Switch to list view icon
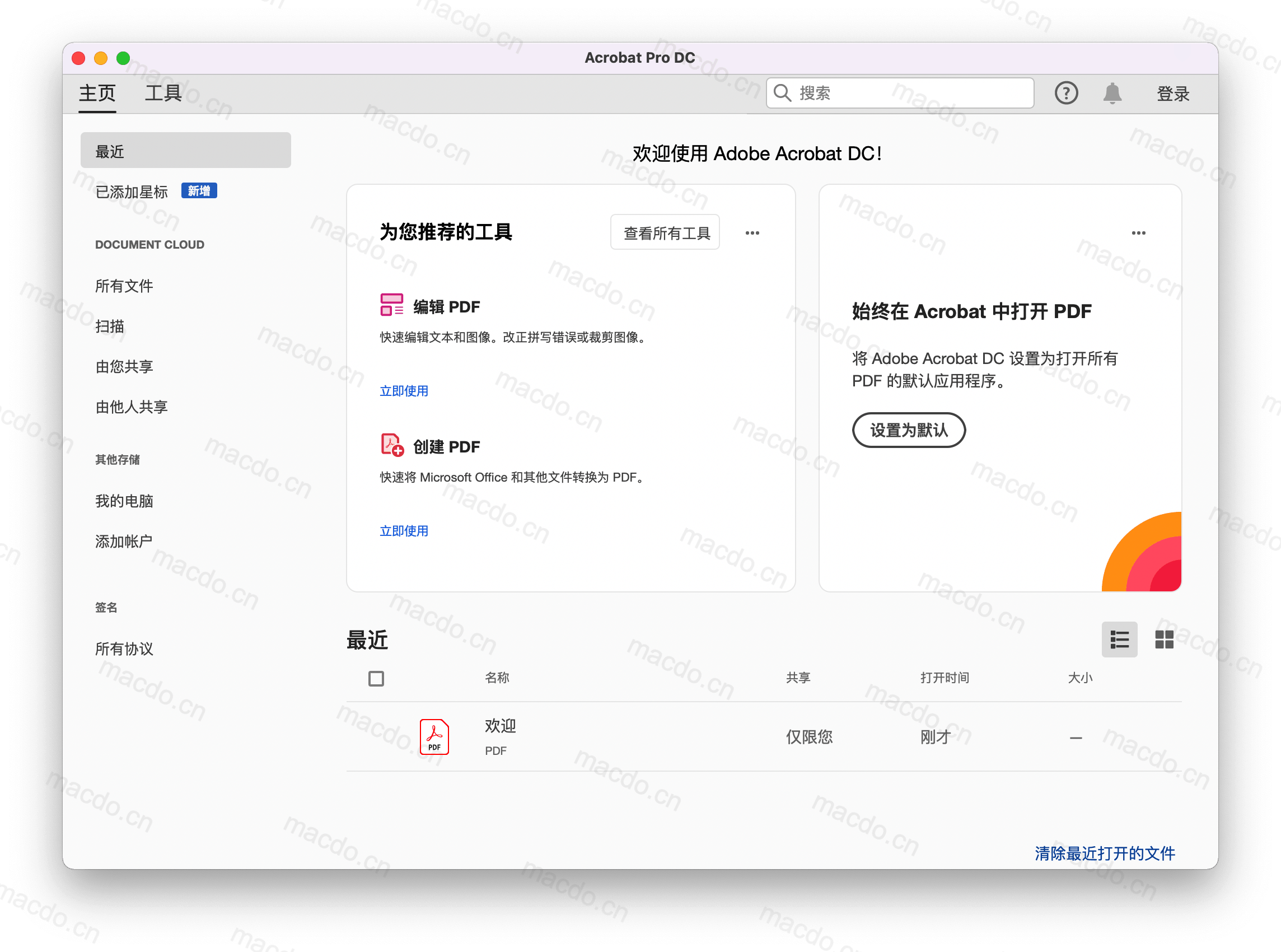 click(x=1119, y=639)
